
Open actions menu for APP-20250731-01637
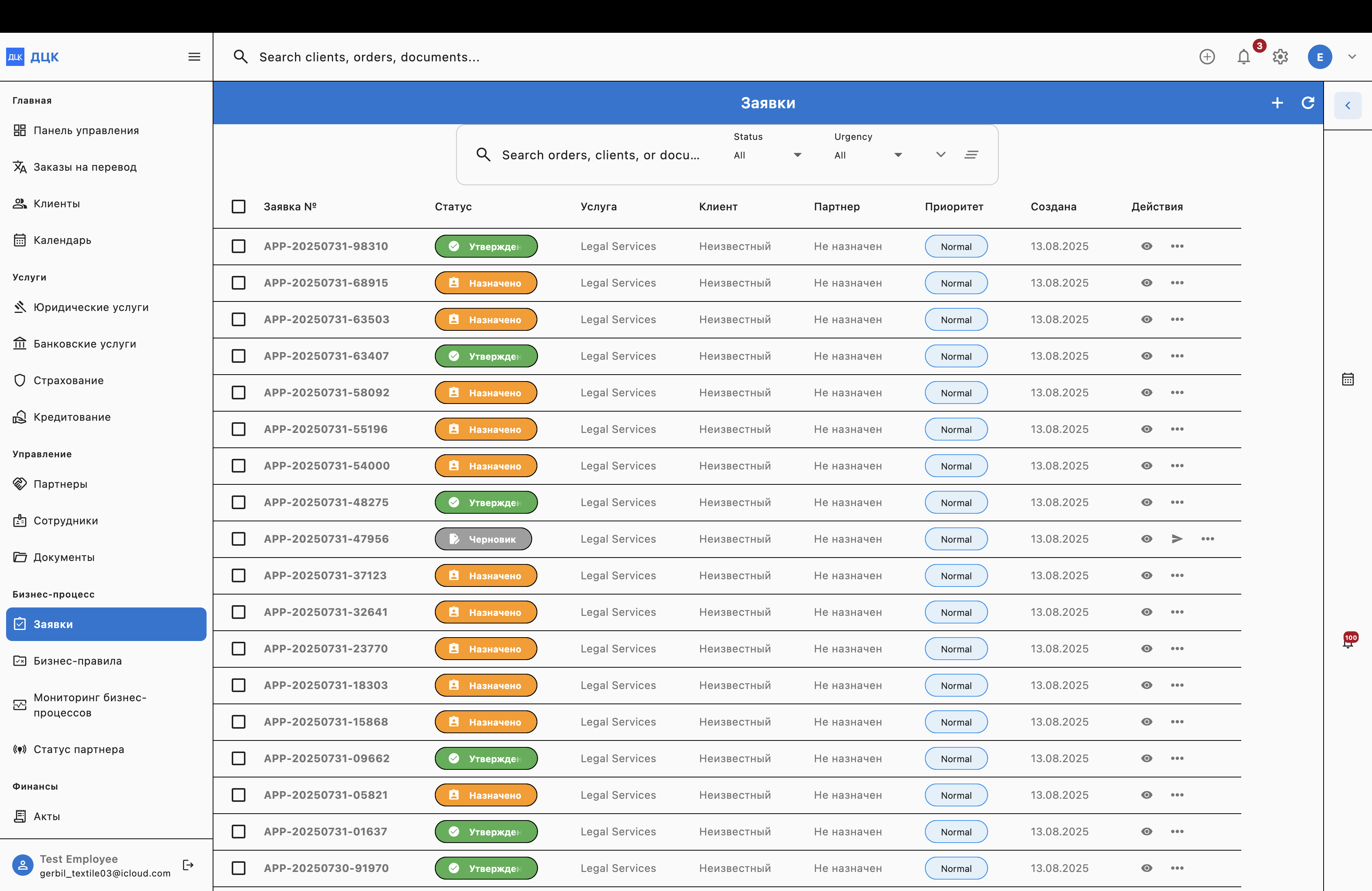(x=1177, y=832)
